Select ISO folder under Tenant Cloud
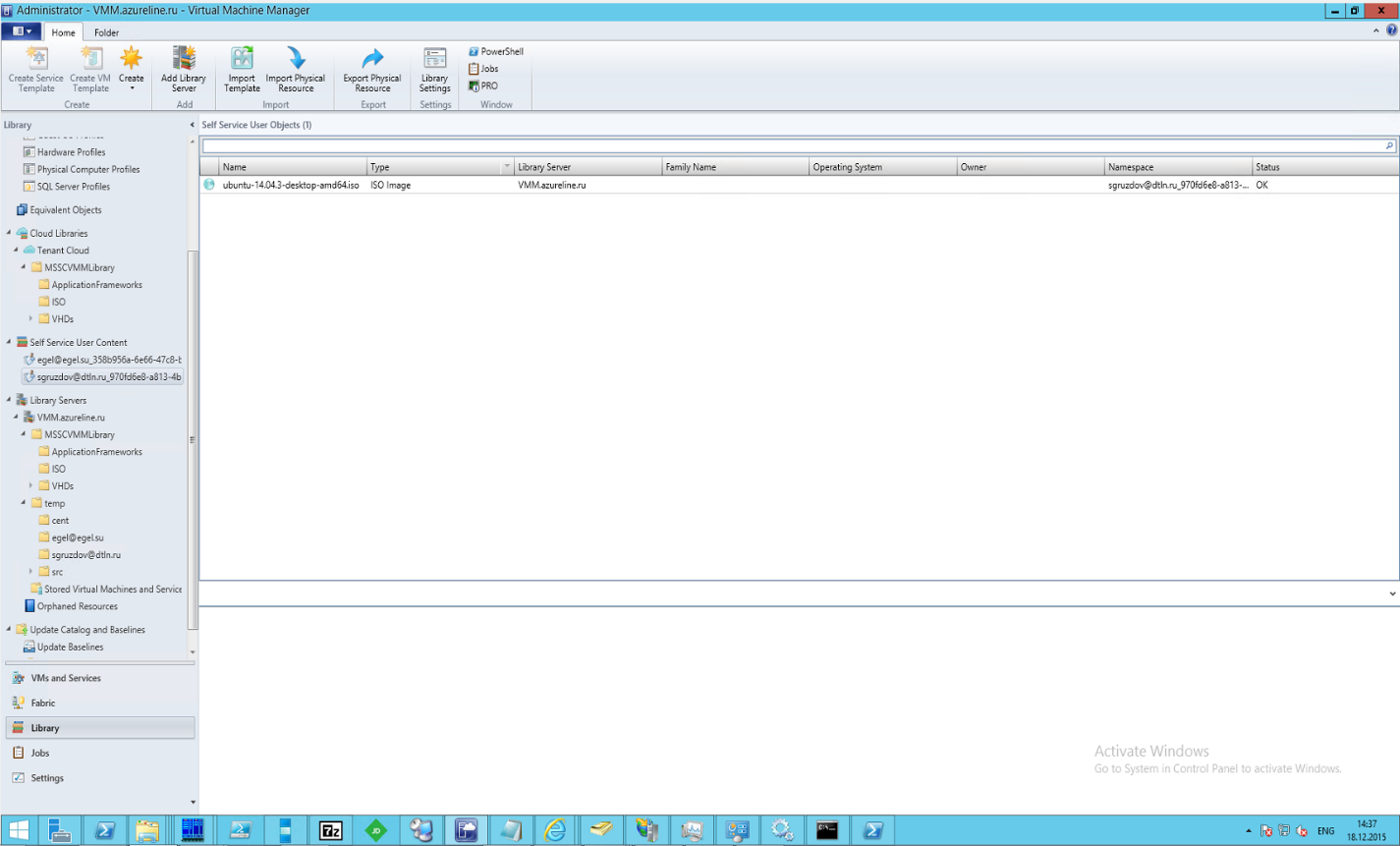1400x846 pixels. (59, 302)
